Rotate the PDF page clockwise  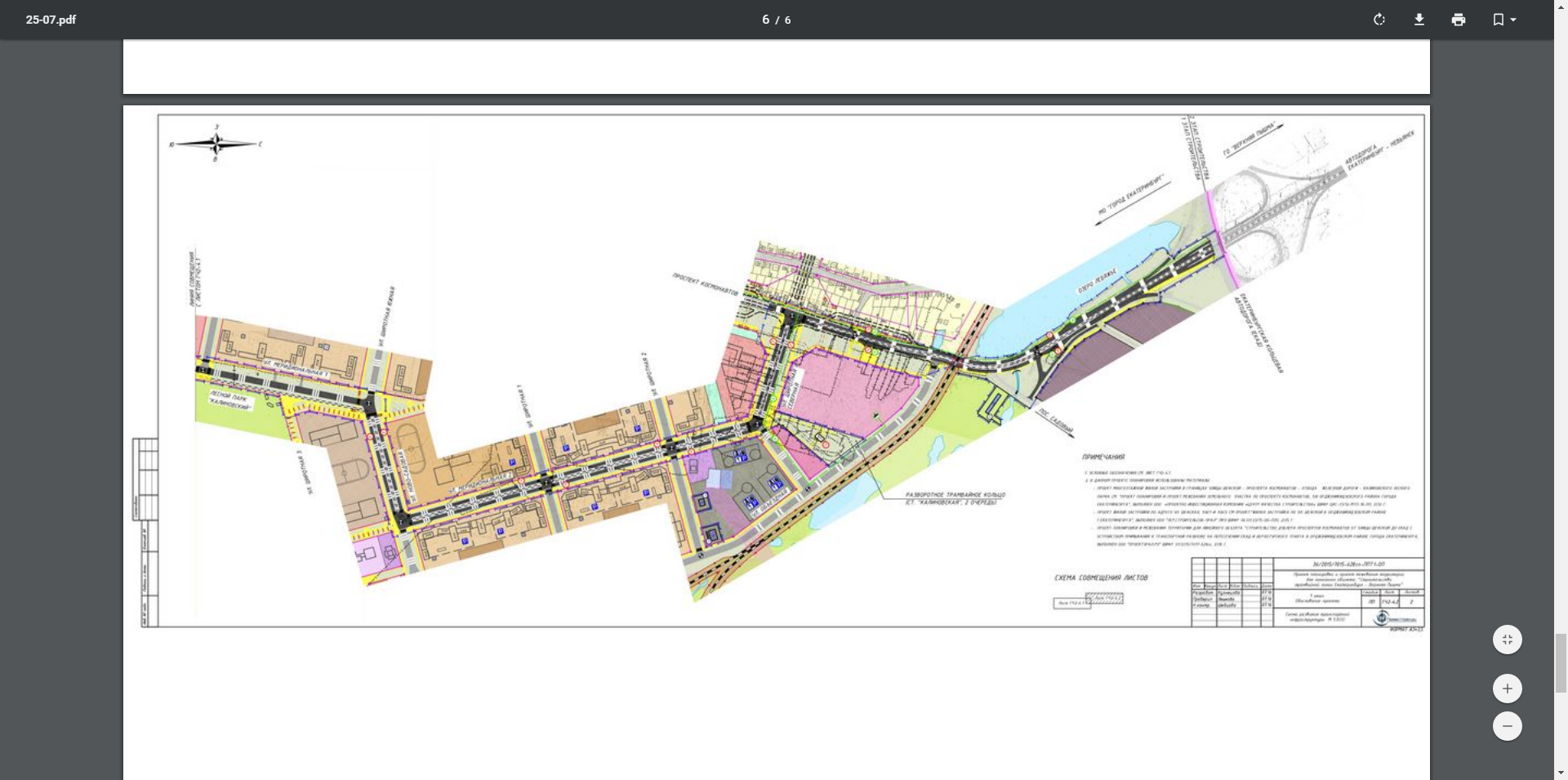1379,20
